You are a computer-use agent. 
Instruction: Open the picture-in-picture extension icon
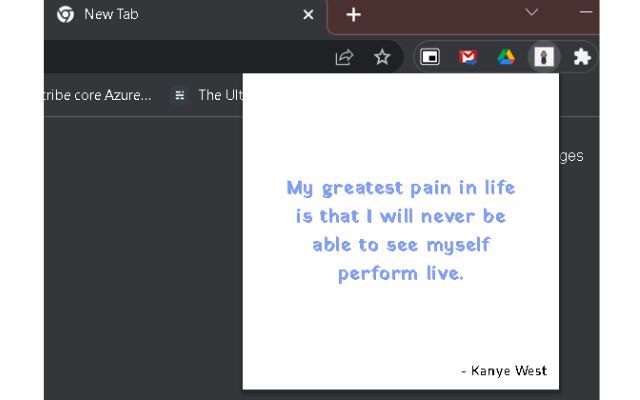pyautogui.click(x=430, y=57)
